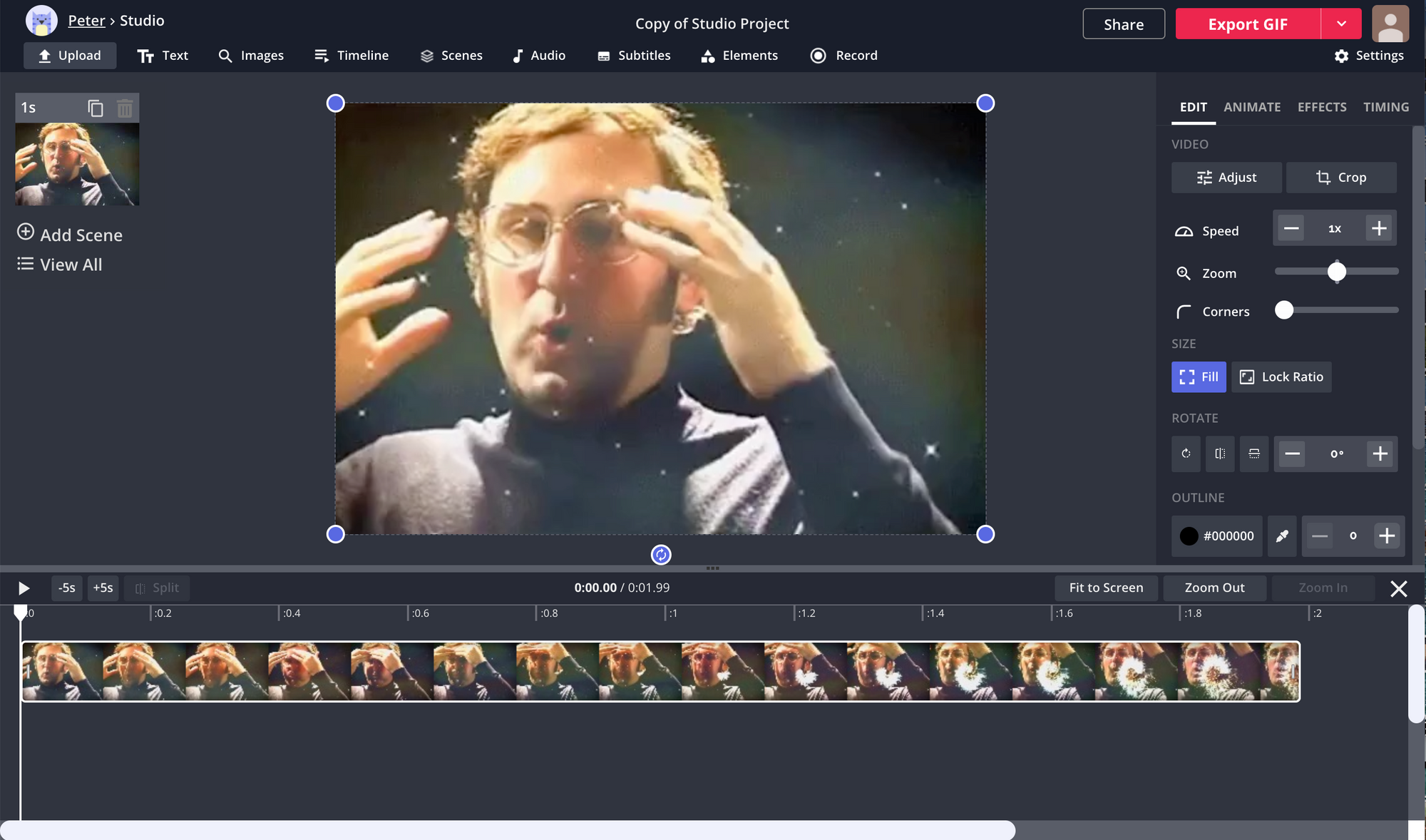Open the EFFECTS tab
Viewport: 1426px width, 840px height.
tap(1322, 107)
